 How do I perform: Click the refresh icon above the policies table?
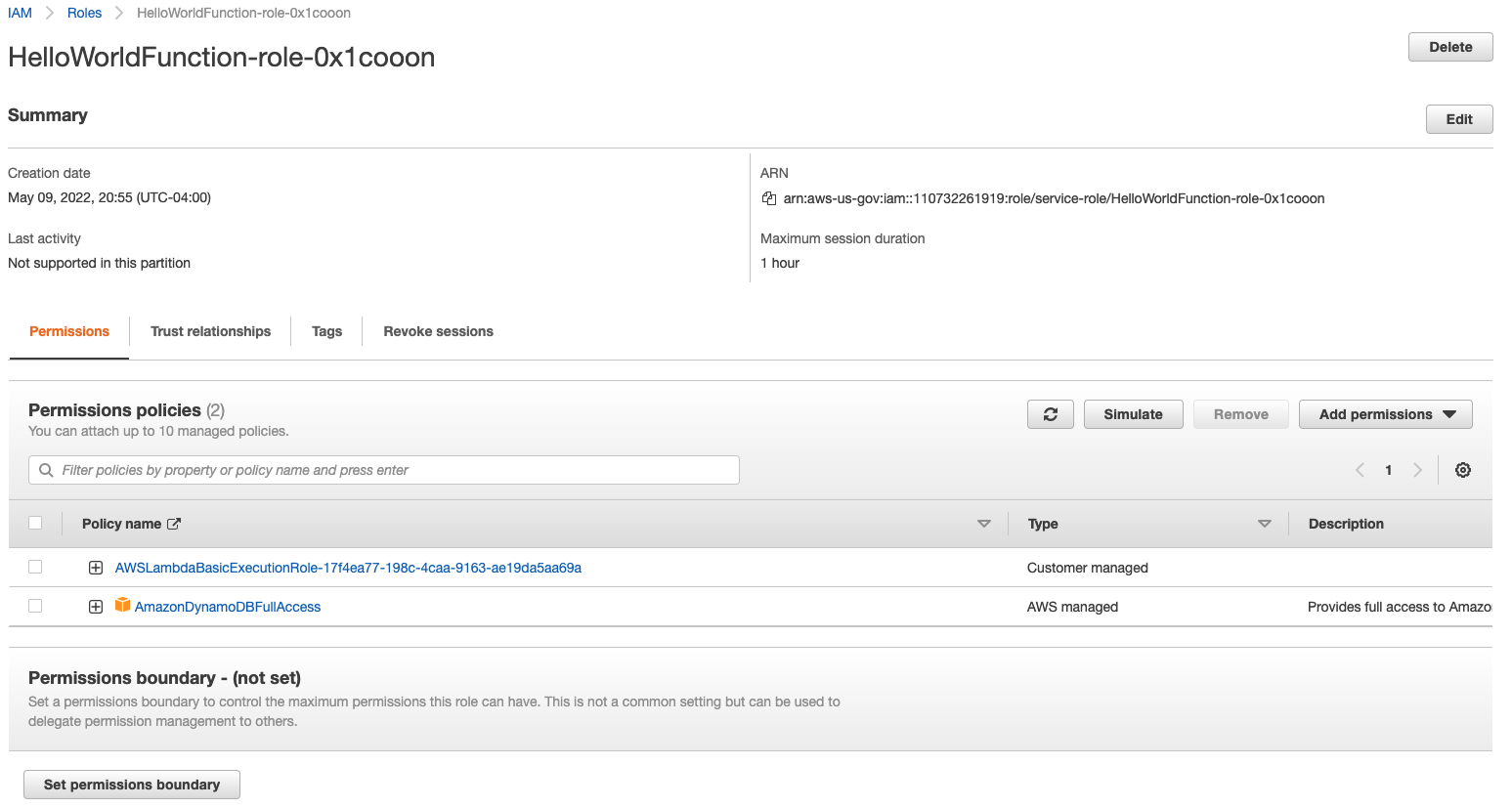[1050, 413]
